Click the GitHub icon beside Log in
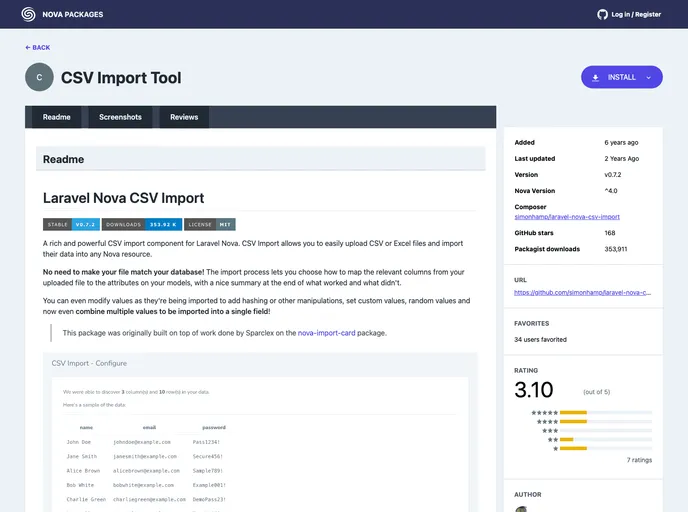This screenshot has height=512, width=688. pyautogui.click(x=602, y=14)
